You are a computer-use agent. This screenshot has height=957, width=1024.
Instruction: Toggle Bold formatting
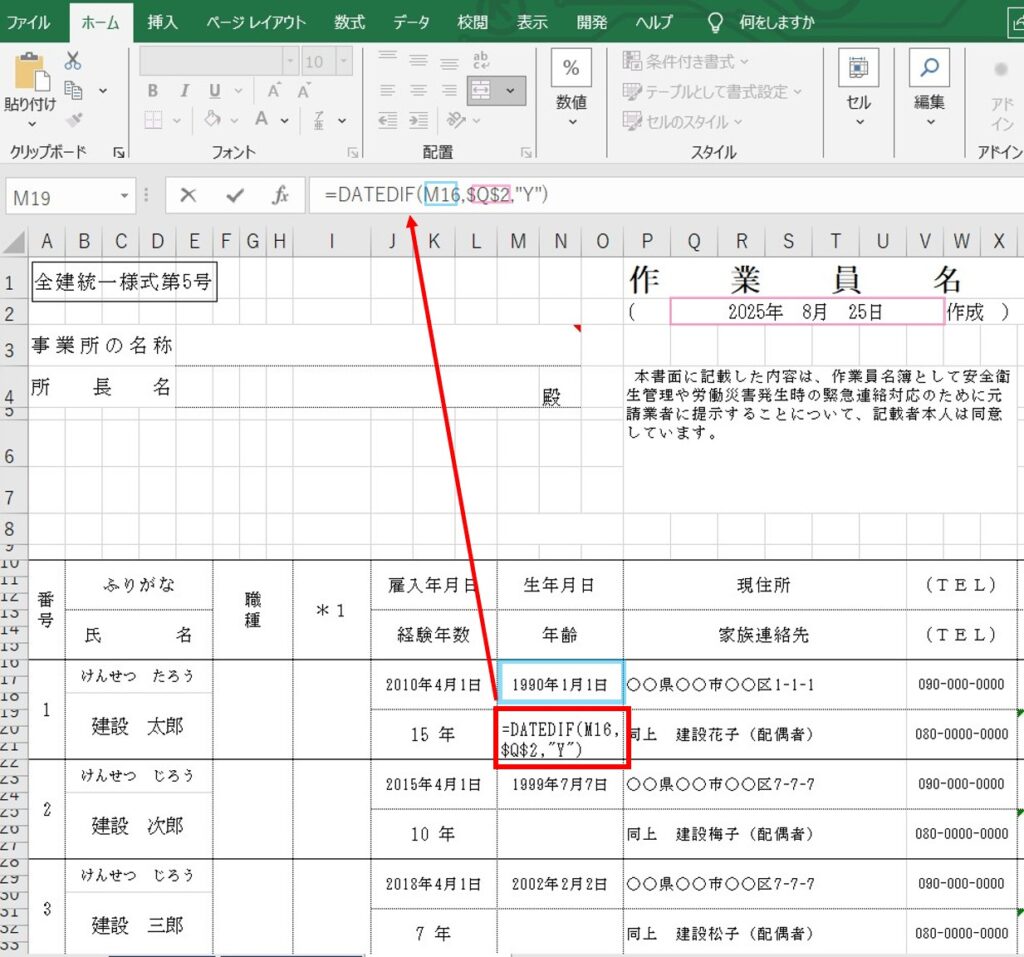click(152, 90)
